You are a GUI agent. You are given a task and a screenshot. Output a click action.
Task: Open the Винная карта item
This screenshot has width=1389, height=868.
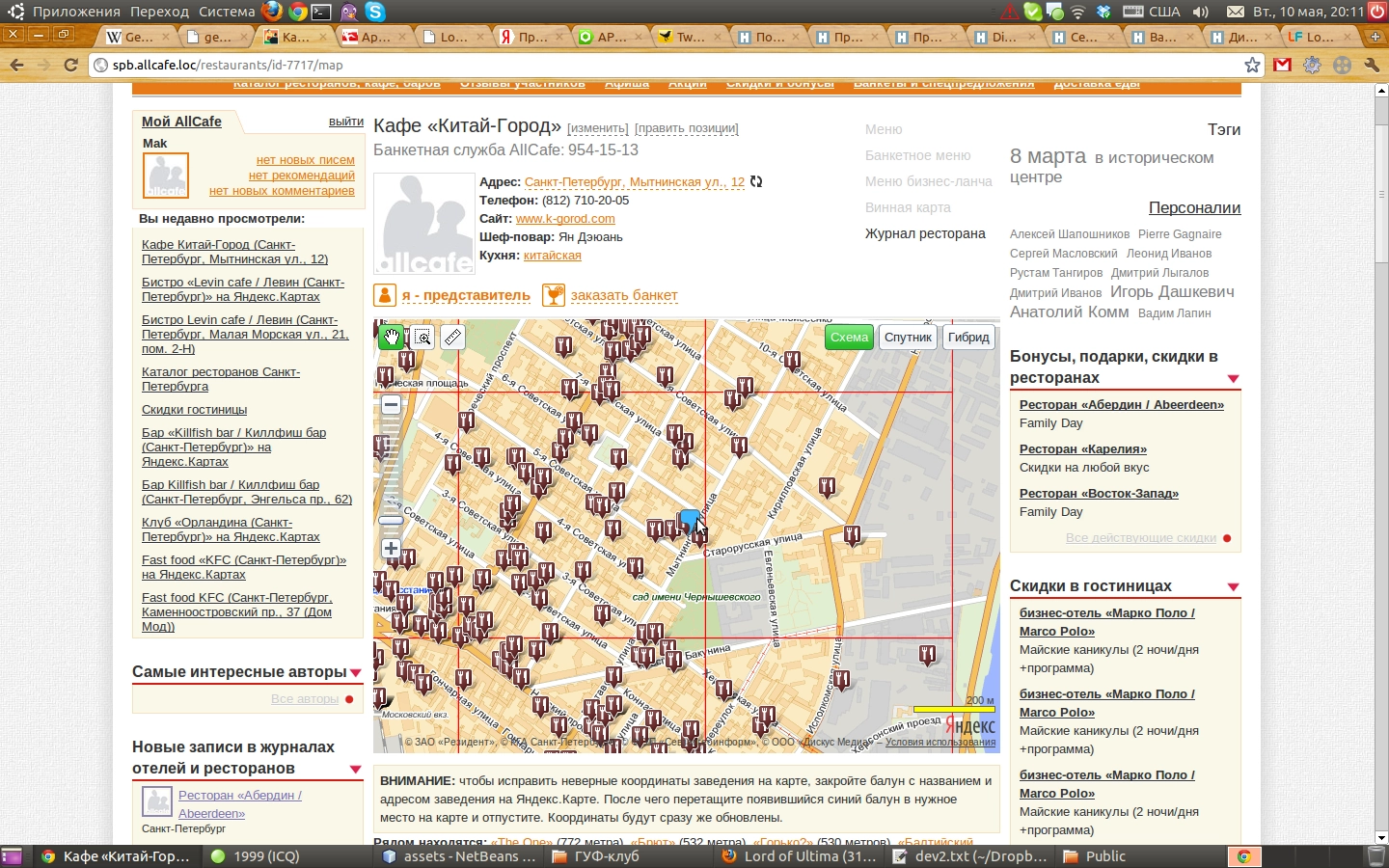tap(908, 207)
